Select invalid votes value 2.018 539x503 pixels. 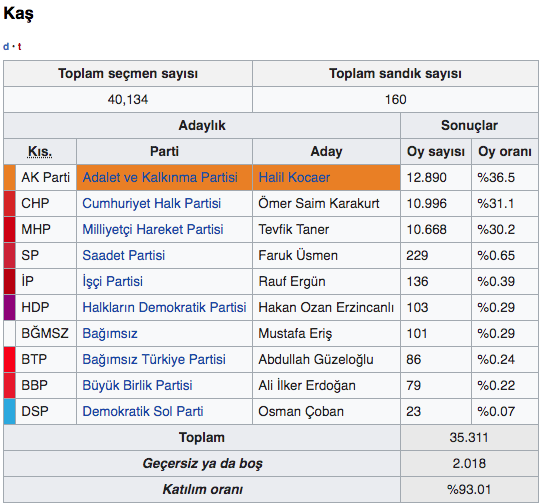pyautogui.click(x=469, y=463)
